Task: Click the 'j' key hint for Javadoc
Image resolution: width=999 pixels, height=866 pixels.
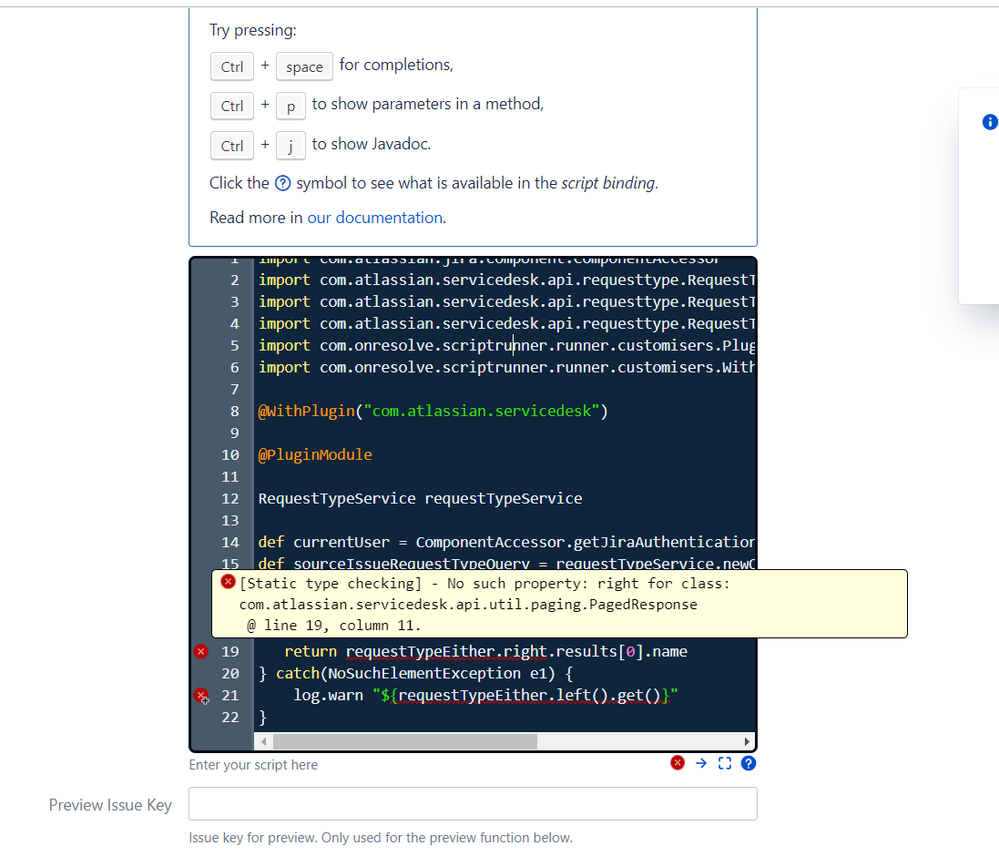Action: [x=291, y=145]
